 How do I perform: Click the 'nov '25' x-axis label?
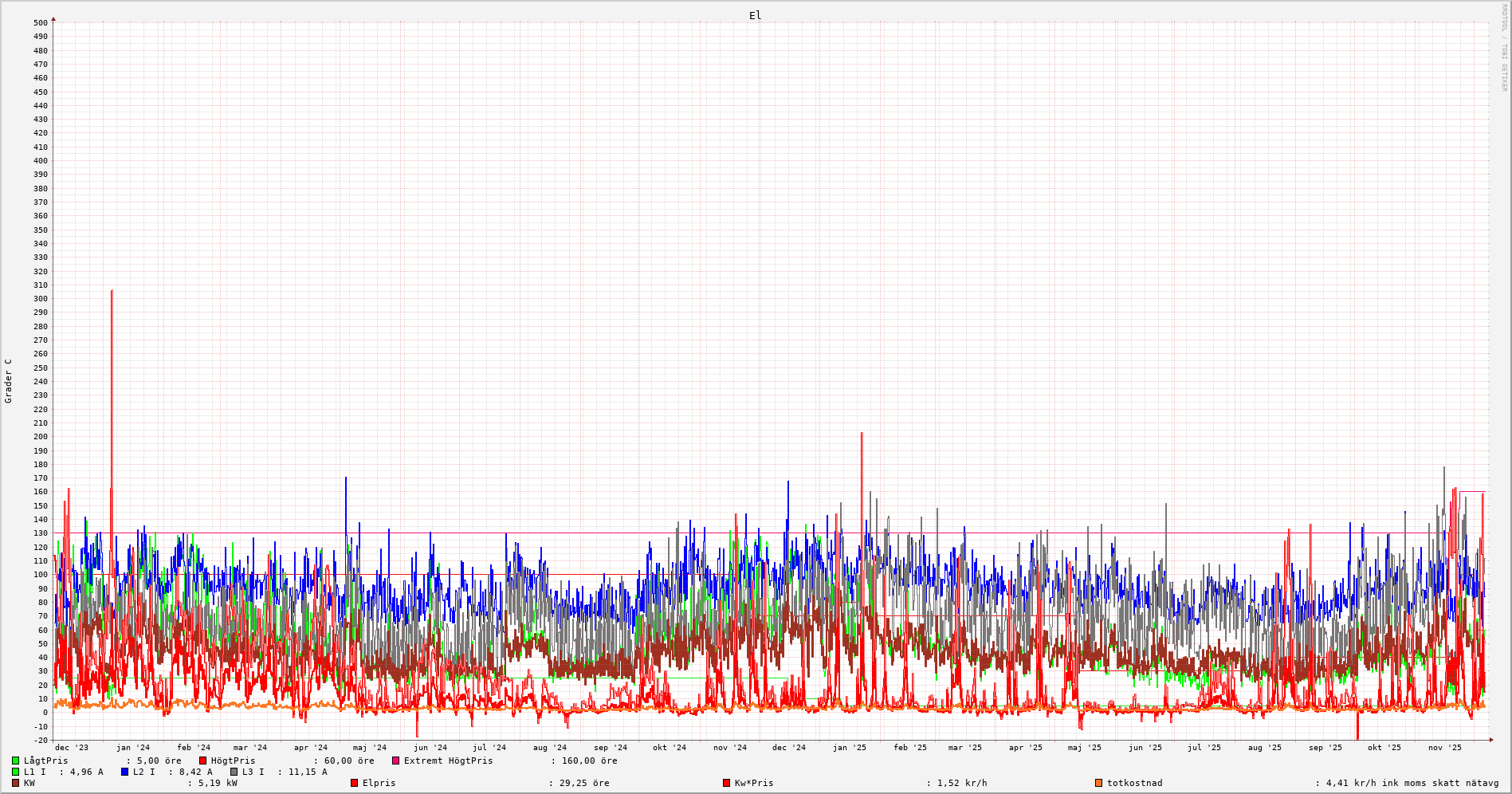tap(1445, 748)
